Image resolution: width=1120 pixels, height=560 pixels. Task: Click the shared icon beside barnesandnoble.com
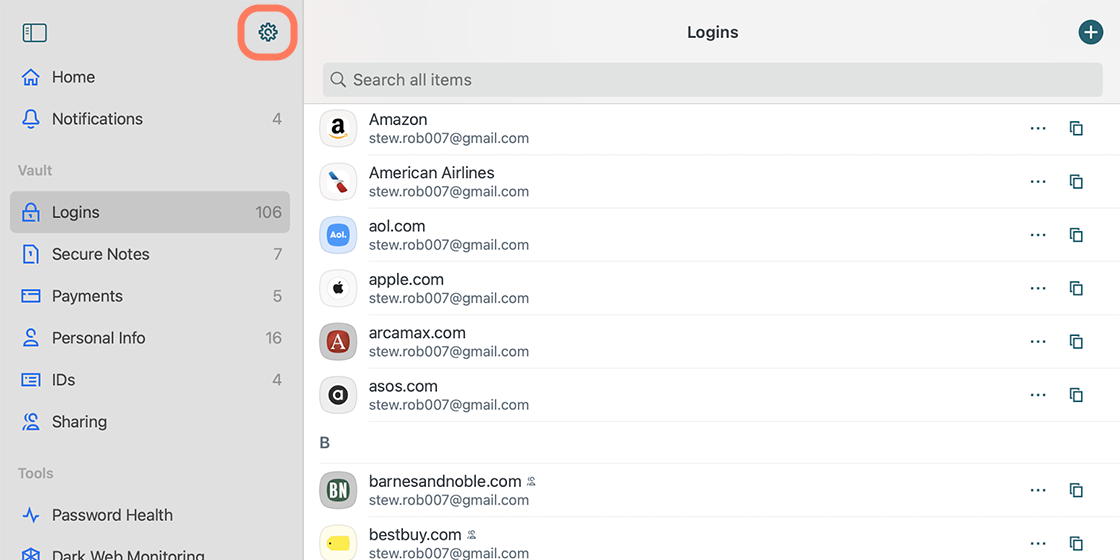click(531, 482)
